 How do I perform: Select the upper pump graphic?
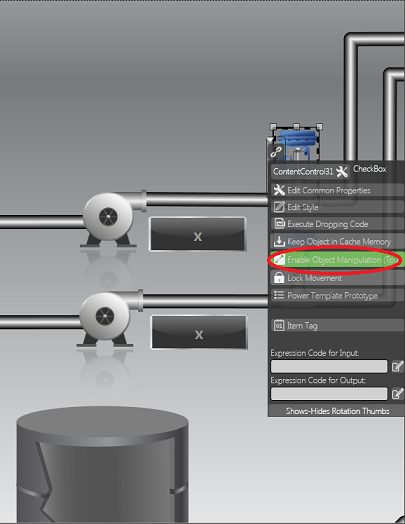click(108, 220)
